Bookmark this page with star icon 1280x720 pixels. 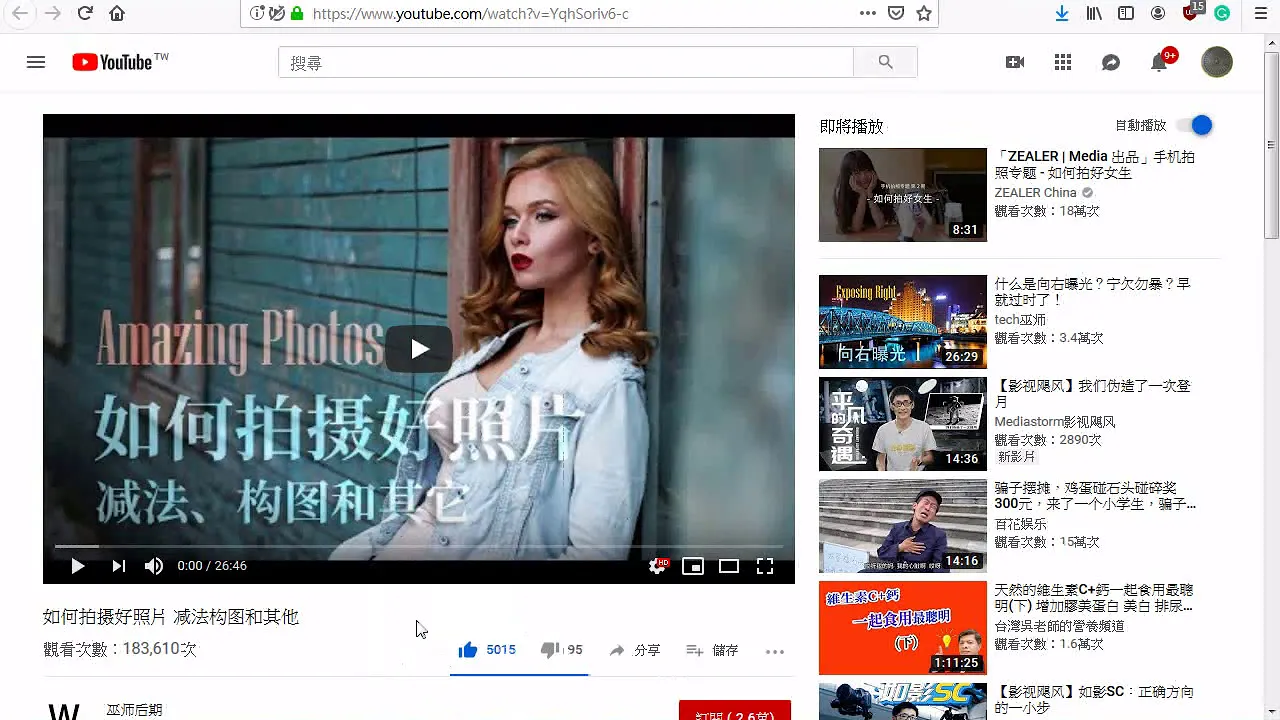click(924, 13)
